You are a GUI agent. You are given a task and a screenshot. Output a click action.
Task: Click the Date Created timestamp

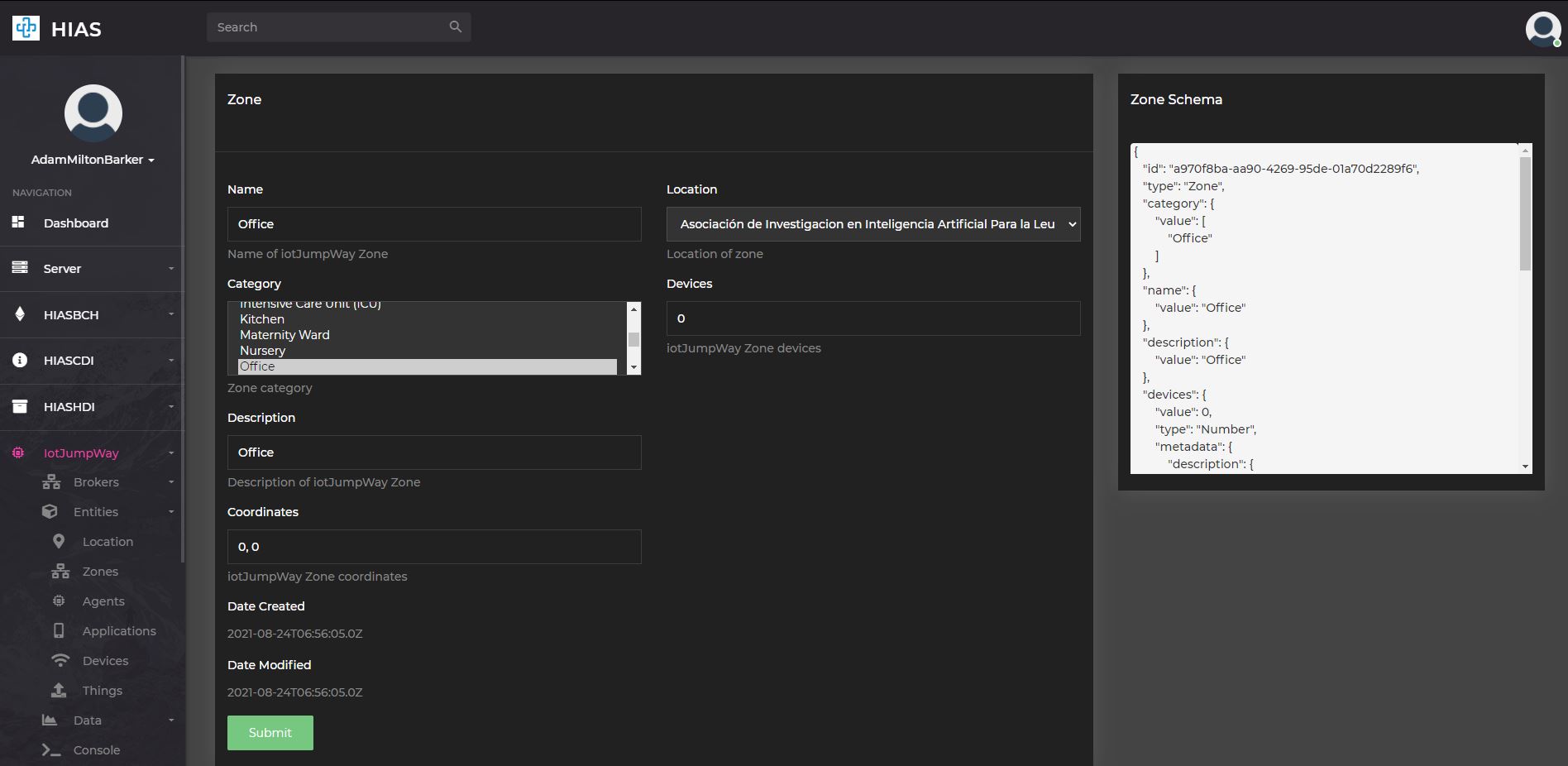tap(295, 634)
